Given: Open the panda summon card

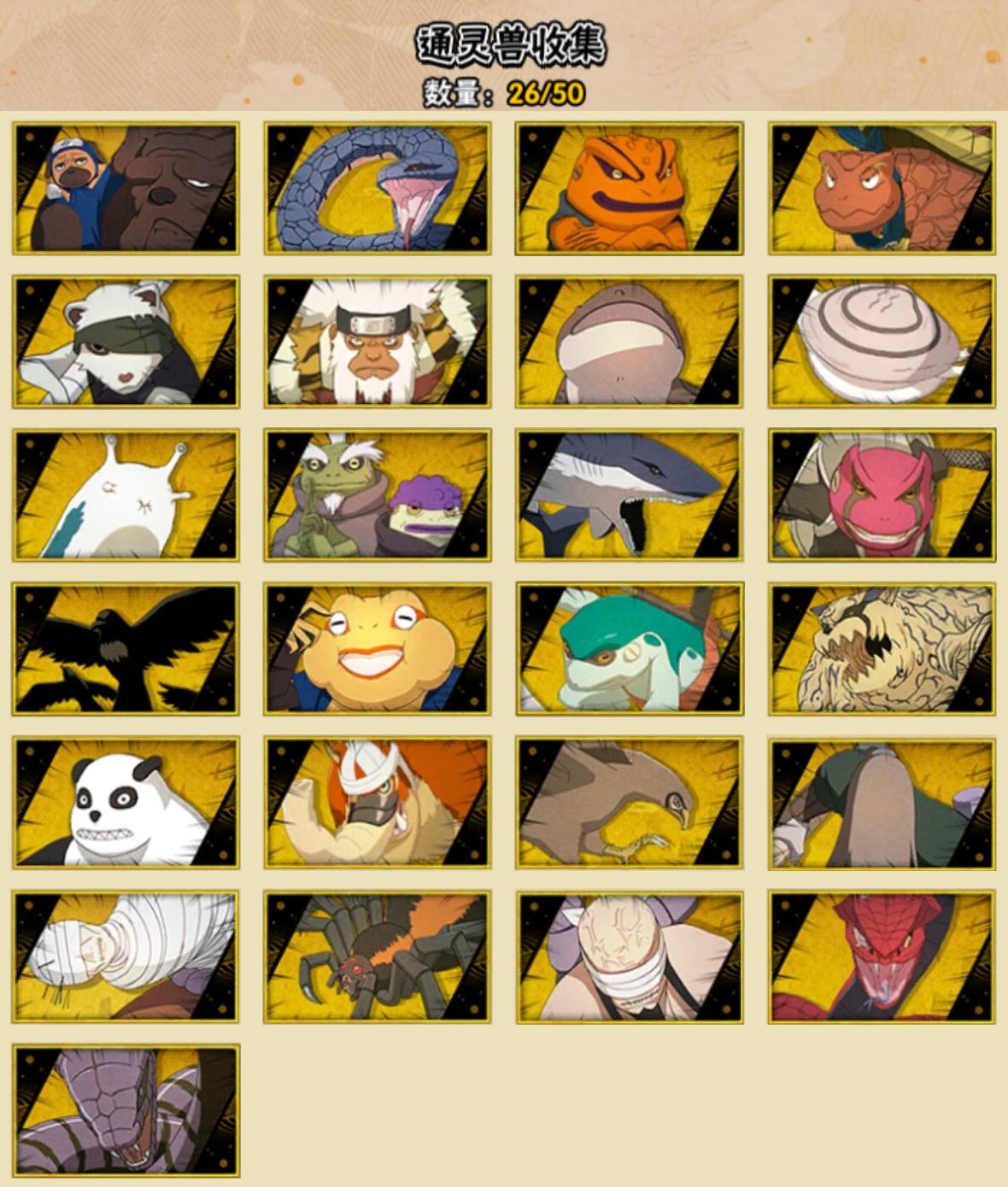Looking at the screenshot, I should [x=126, y=803].
